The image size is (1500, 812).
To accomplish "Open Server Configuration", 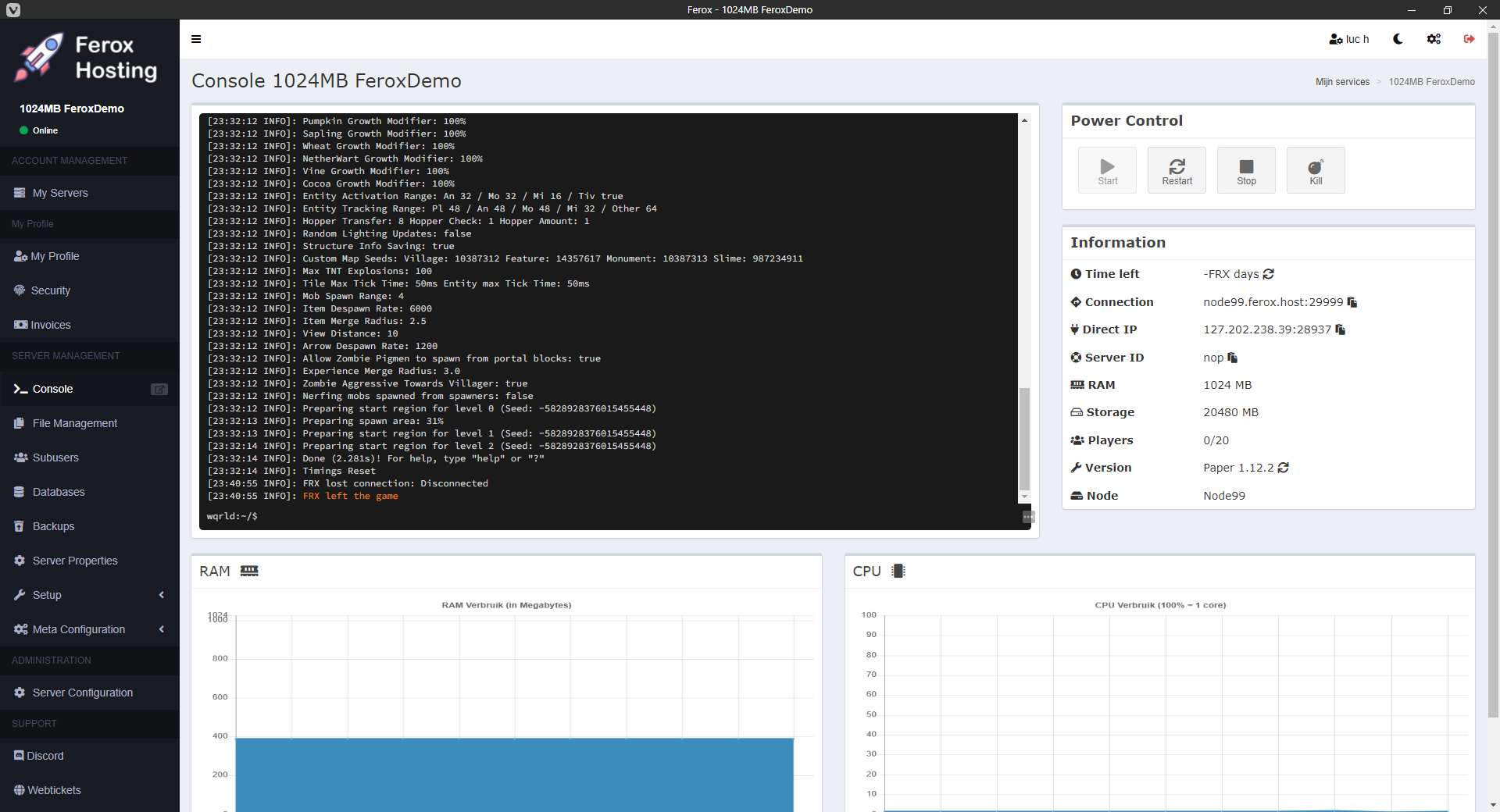I will 90,693.
